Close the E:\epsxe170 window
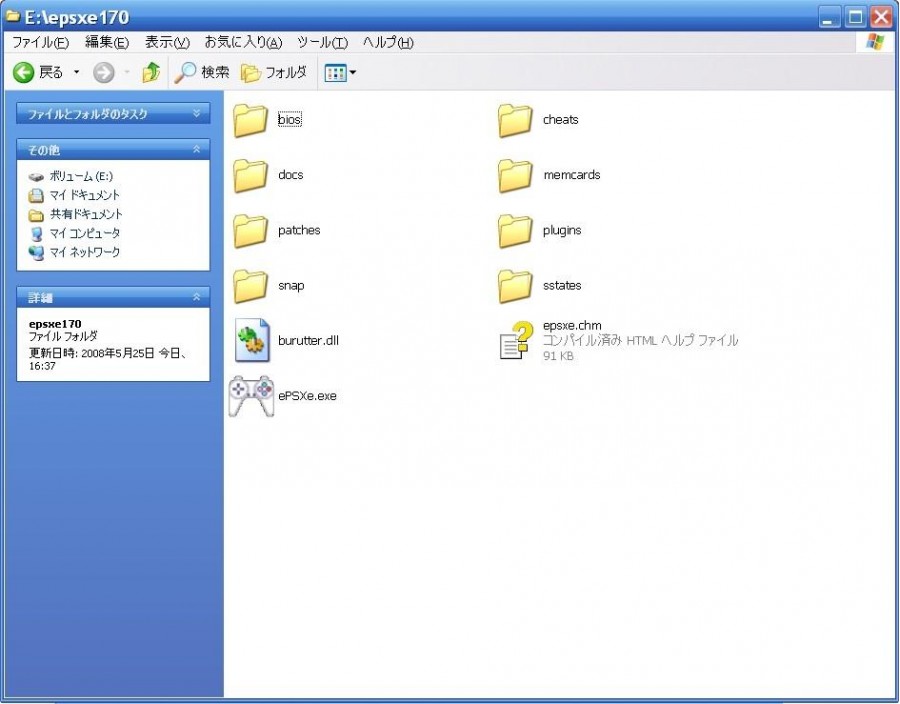900x704 pixels. 881,17
